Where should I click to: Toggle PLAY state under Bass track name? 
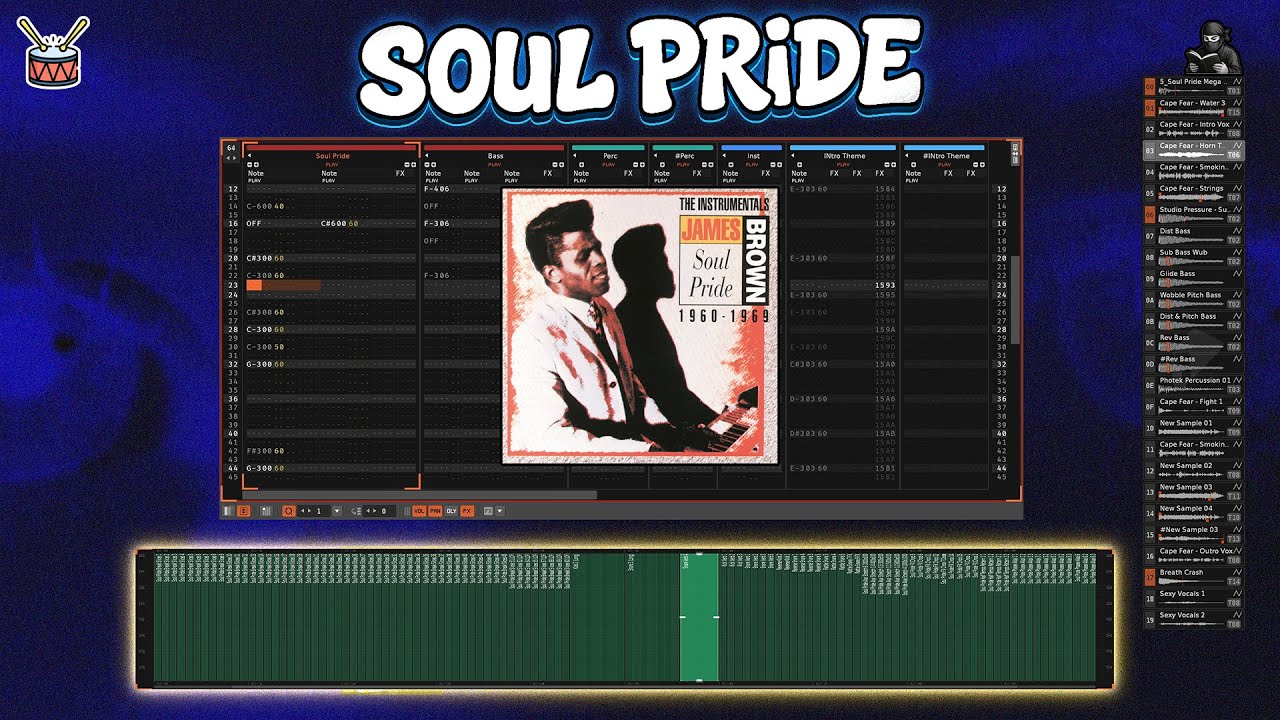coord(495,164)
